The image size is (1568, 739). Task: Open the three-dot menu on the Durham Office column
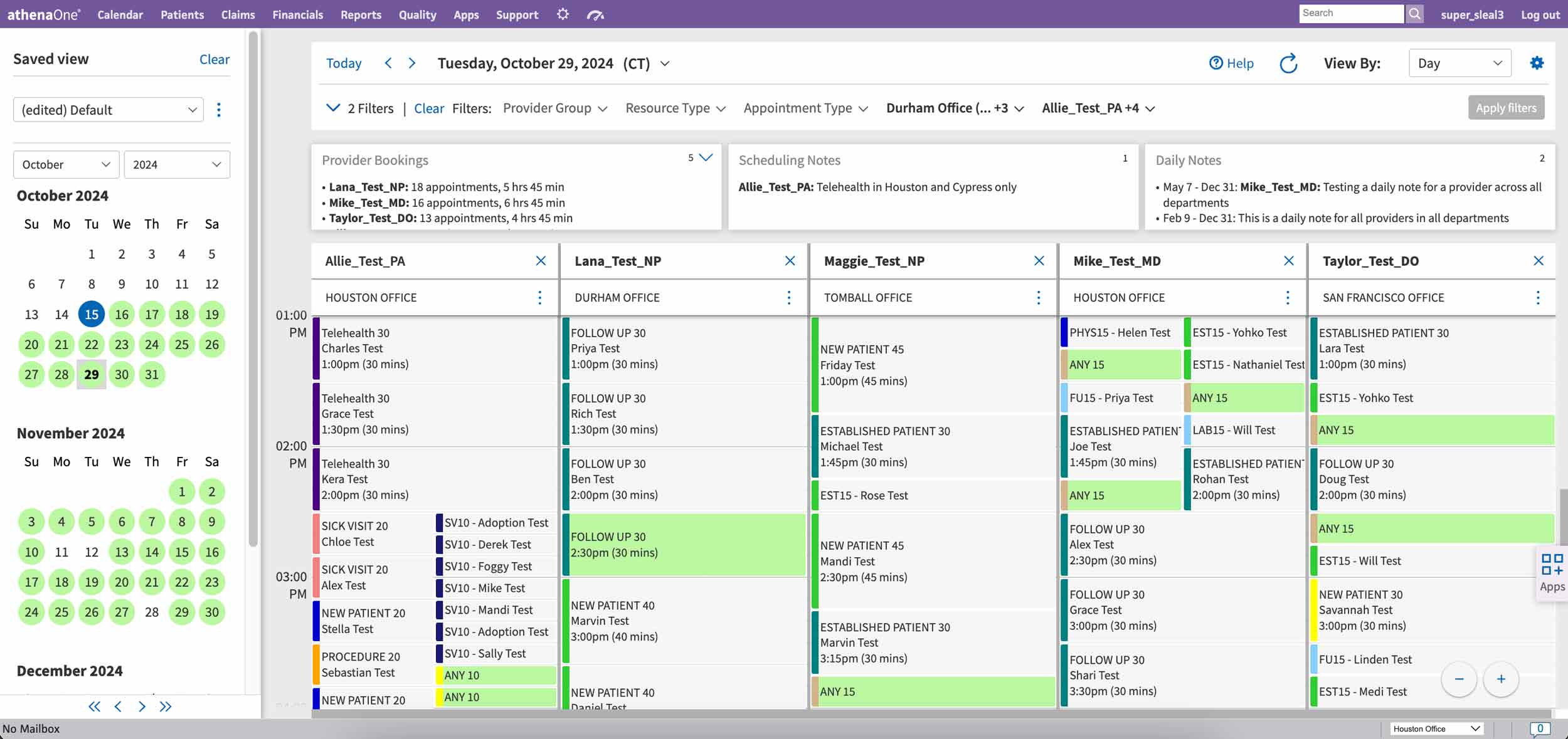[789, 298]
